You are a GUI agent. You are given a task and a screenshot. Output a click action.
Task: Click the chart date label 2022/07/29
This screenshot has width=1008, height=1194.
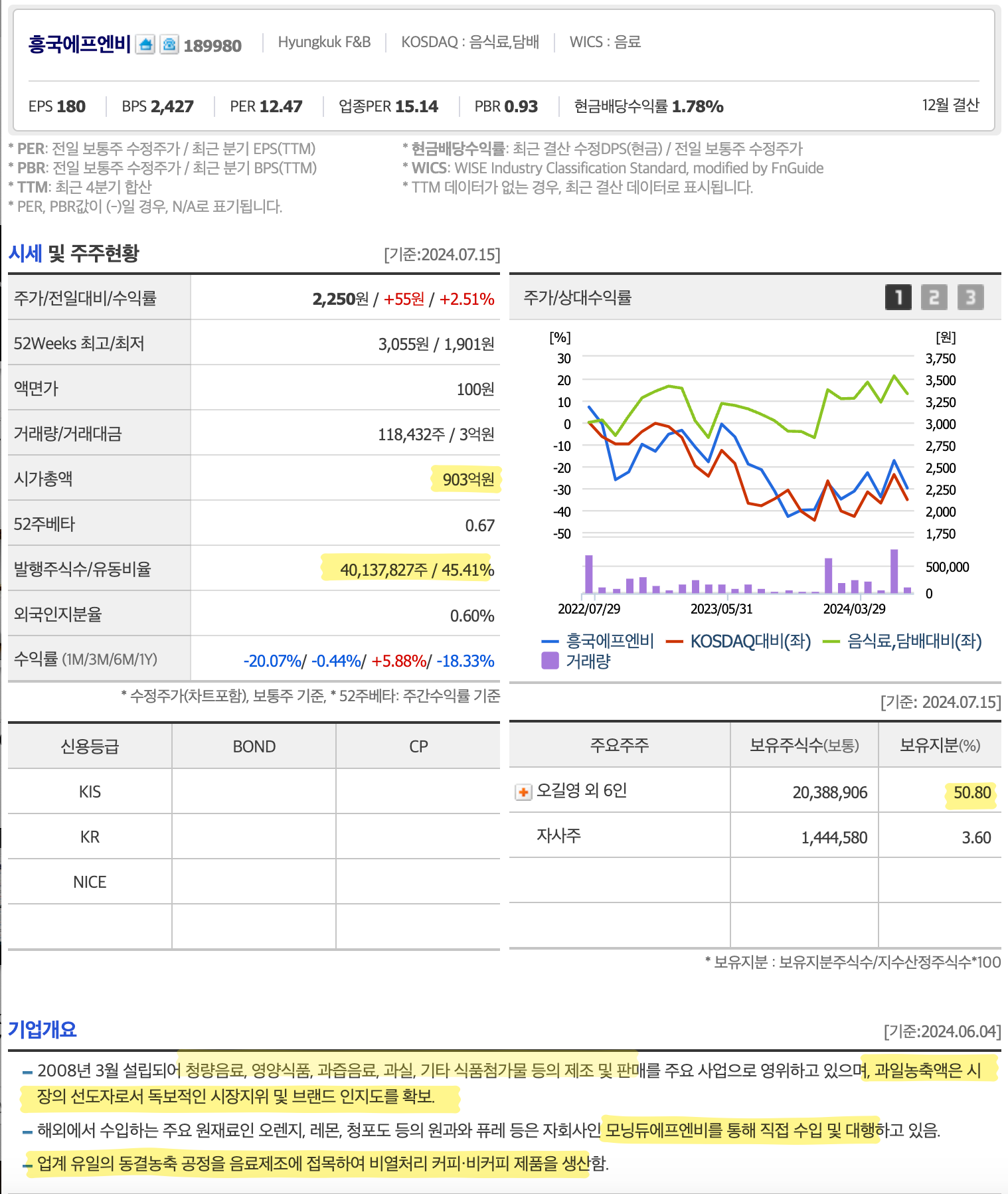[x=589, y=609]
